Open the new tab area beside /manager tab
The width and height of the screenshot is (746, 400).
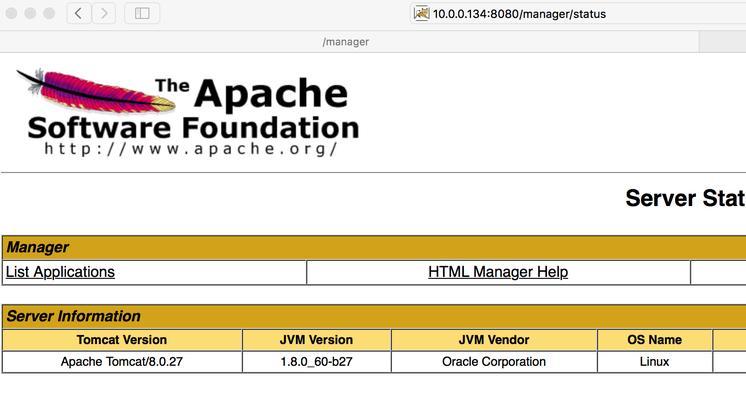click(723, 42)
